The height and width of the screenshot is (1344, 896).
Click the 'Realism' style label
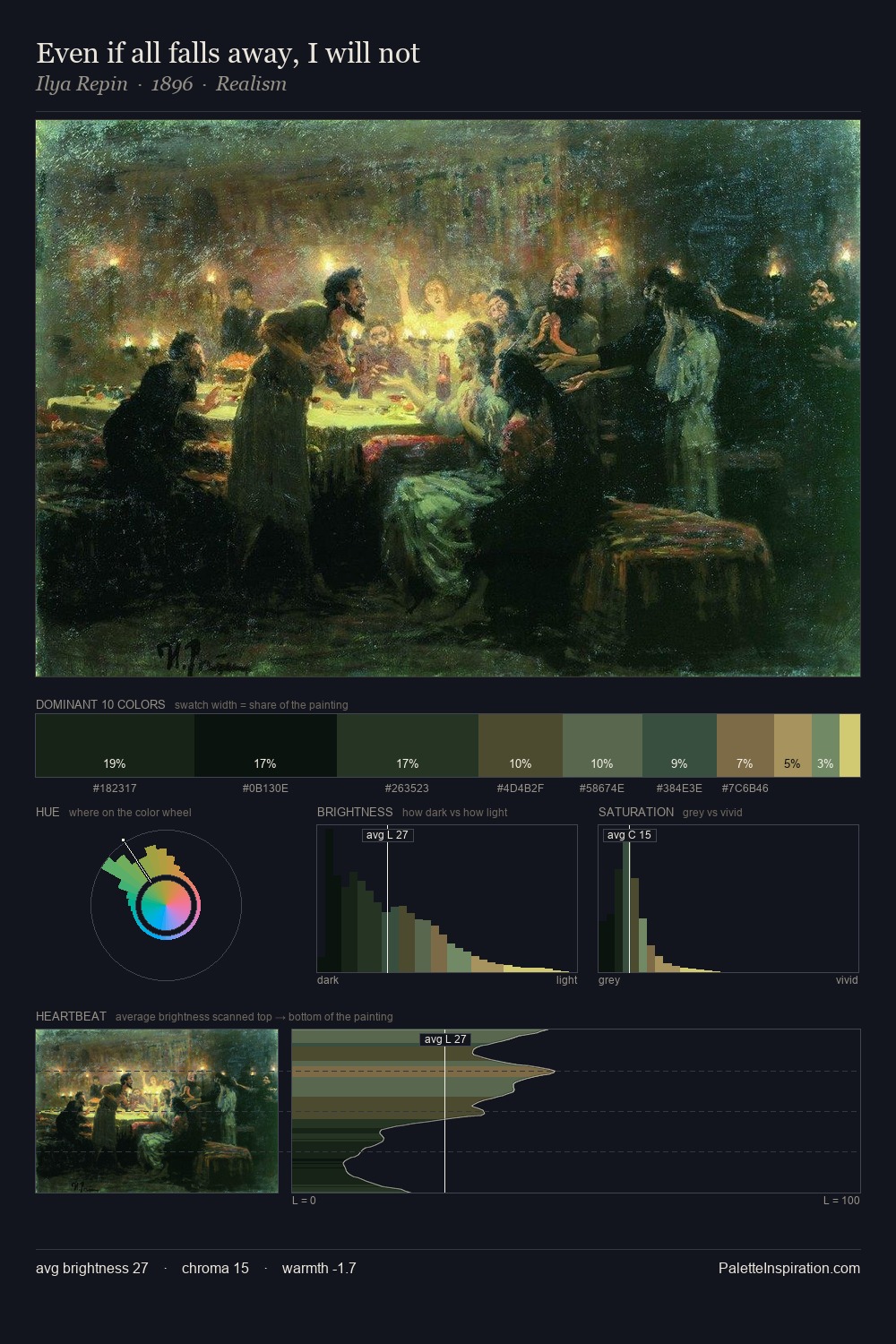(251, 84)
